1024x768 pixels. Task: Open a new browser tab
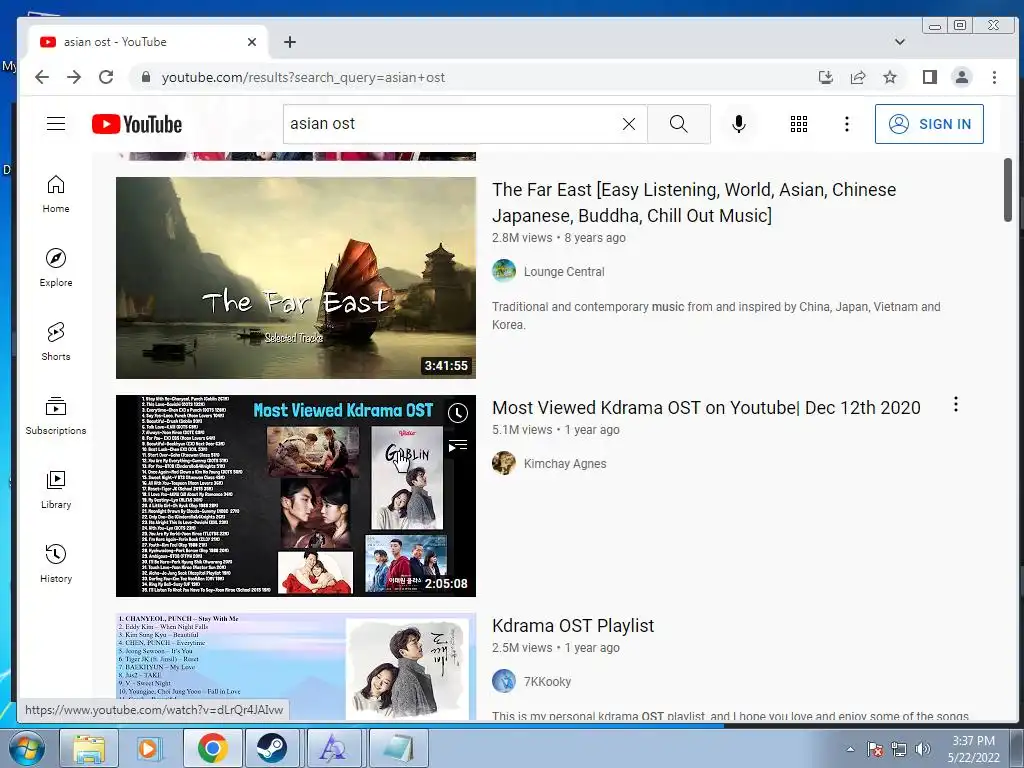tap(290, 42)
